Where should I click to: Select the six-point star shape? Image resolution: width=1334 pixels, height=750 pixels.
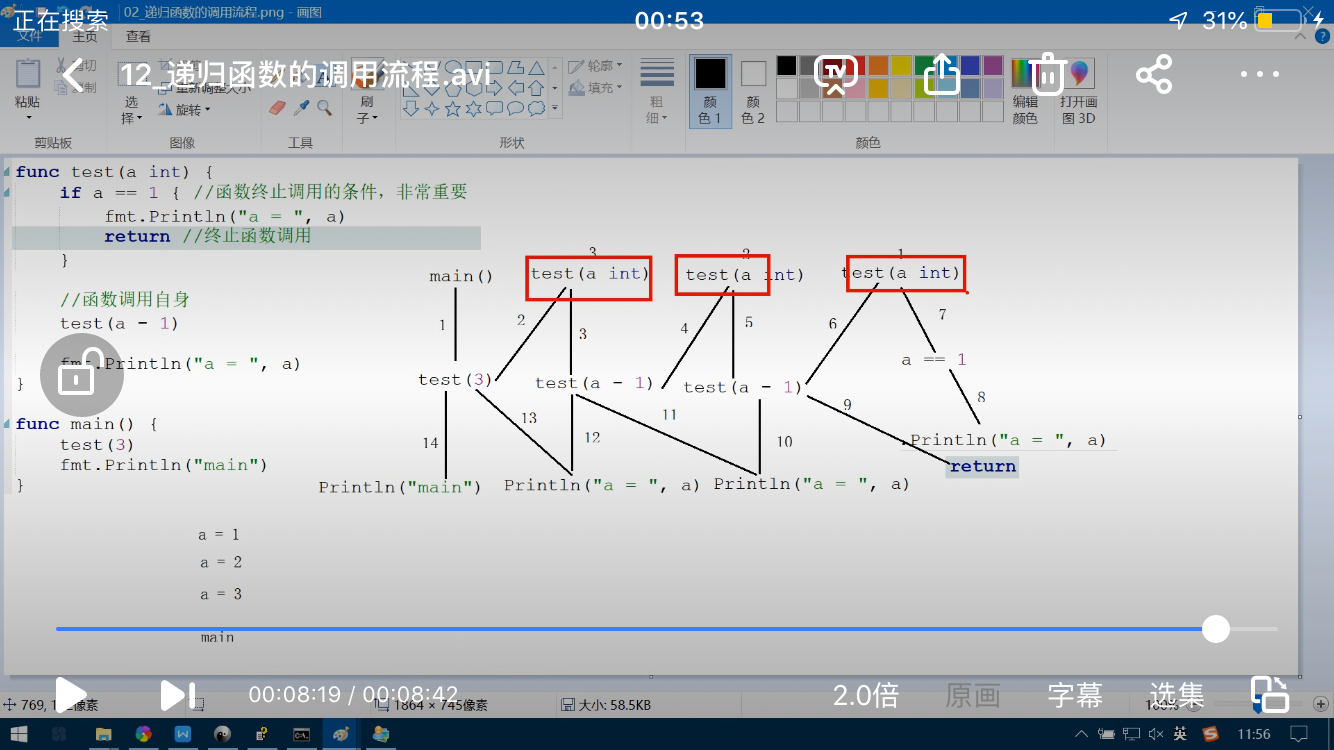(473, 108)
